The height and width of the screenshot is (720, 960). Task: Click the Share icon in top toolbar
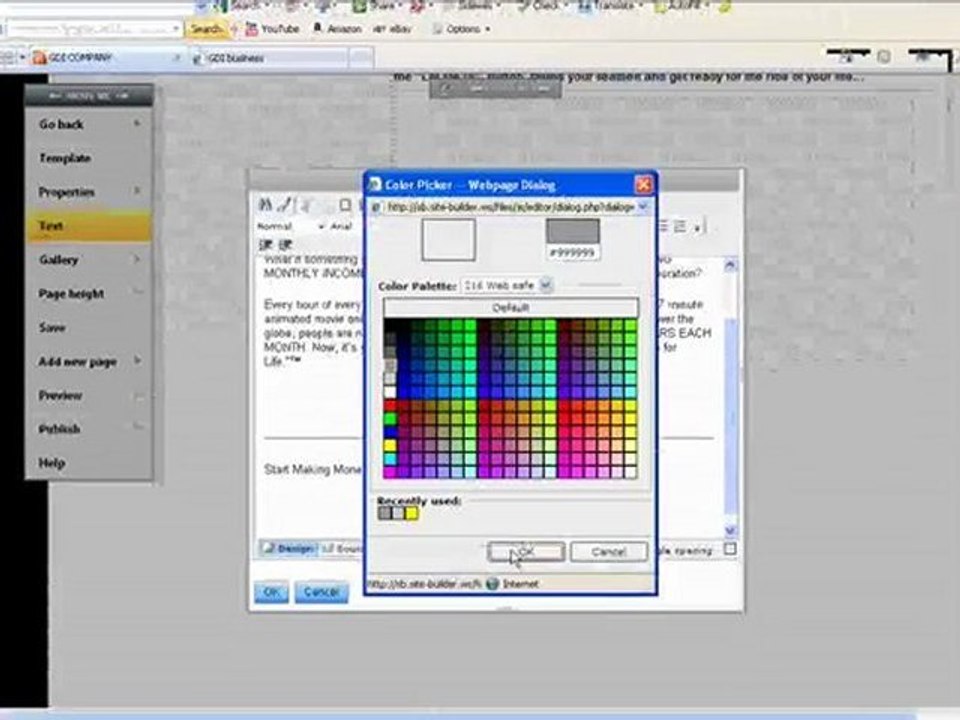[360, 6]
